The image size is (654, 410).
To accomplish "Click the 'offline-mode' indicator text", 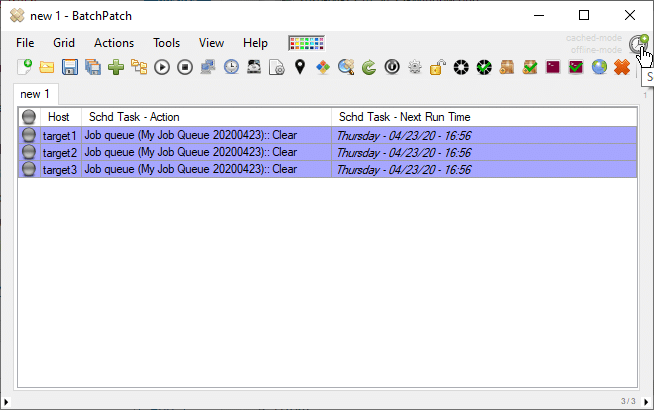I will (596, 50).
